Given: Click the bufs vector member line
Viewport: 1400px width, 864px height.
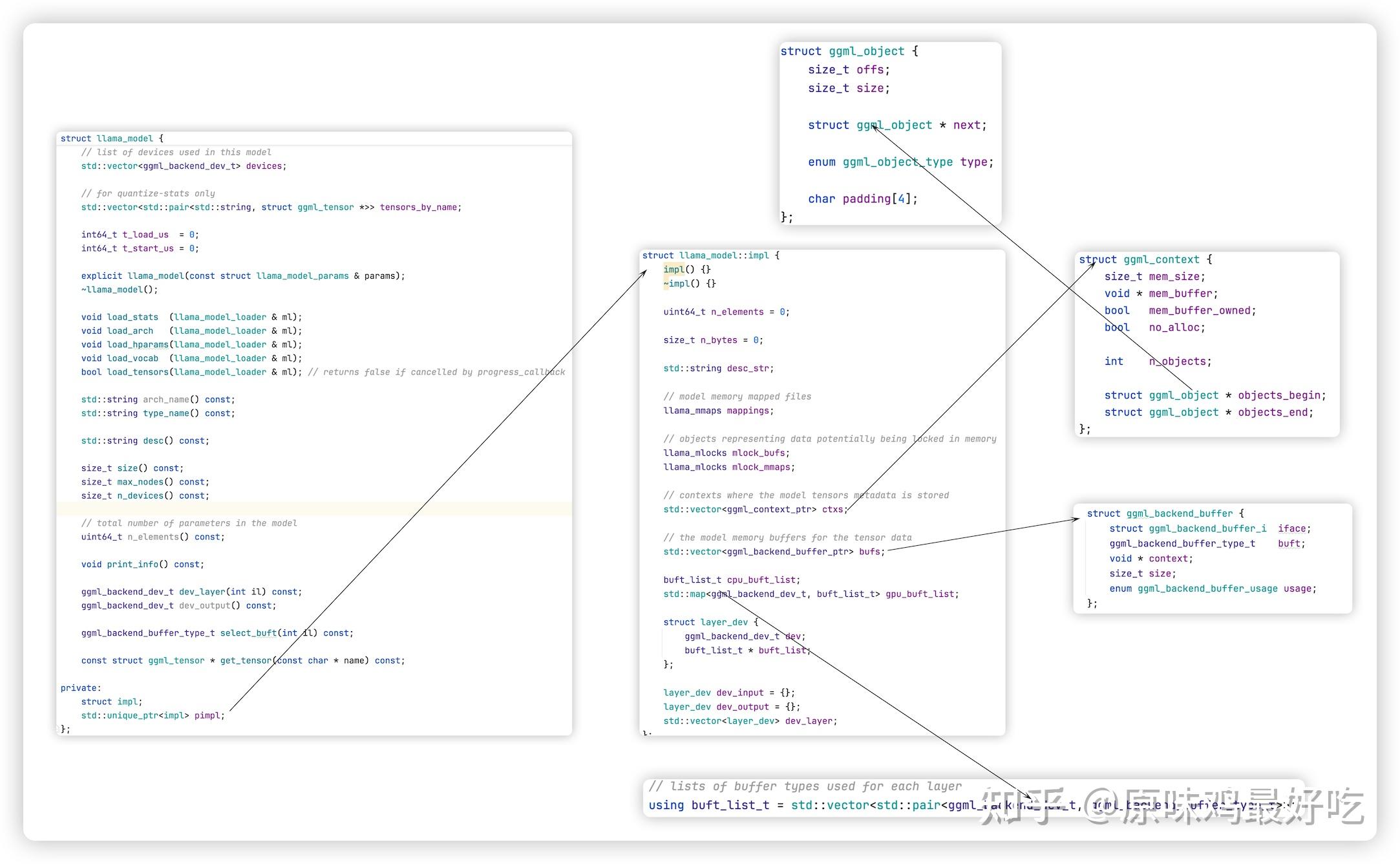Looking at the screenshot, I should (x=773, y=552).
